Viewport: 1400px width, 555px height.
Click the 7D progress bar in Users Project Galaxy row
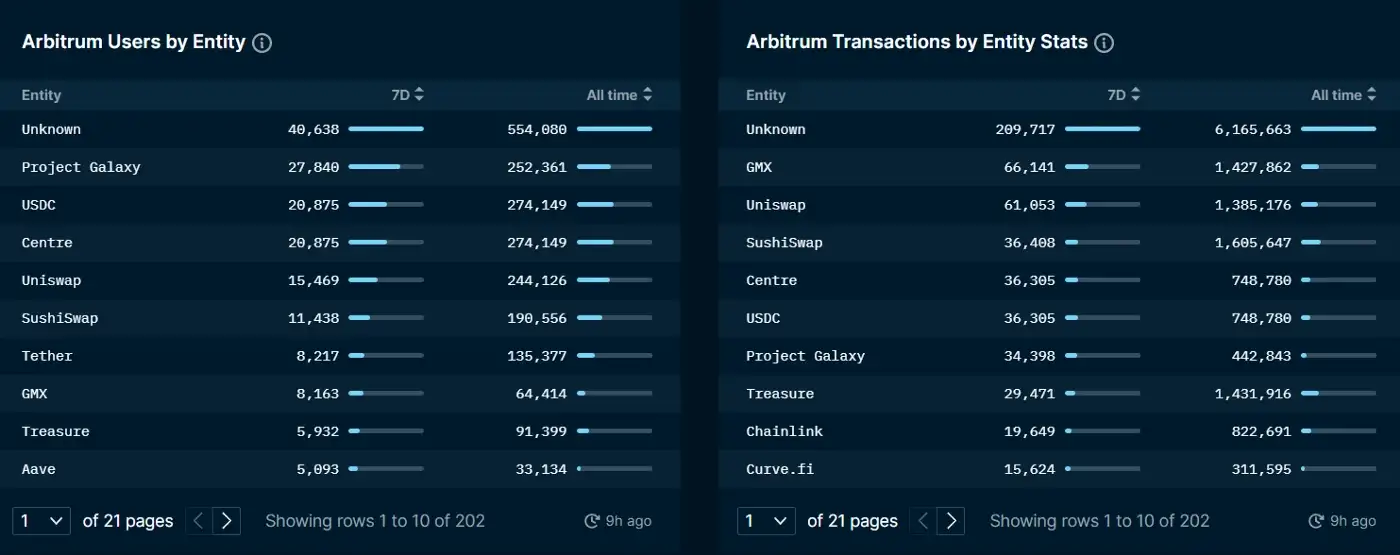click(x=386, y=167)
